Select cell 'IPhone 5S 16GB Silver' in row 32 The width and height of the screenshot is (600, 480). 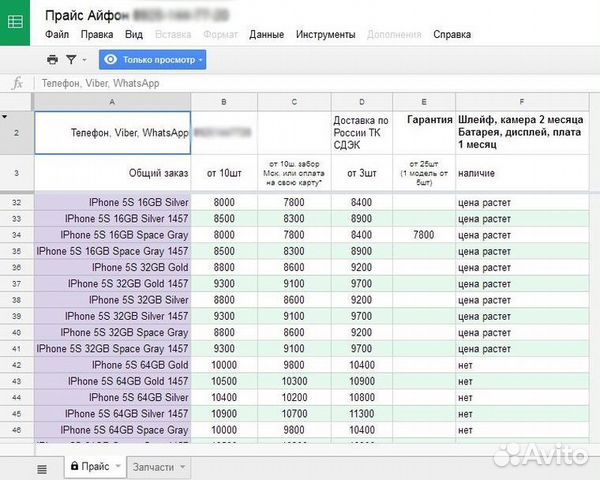pyautogui.click(x=112, y=202)
